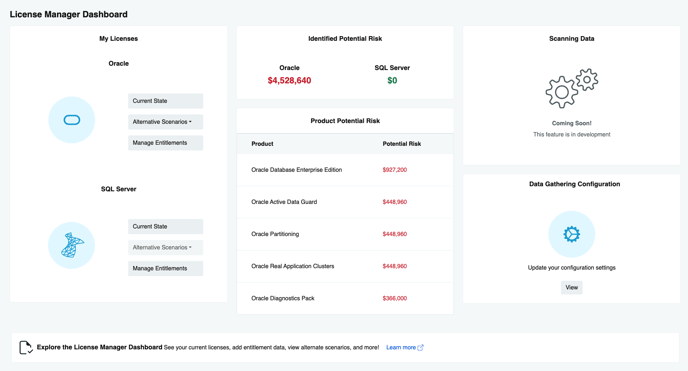688x371 pixels.
Task: Click the SQL Server logo icon
Action: (72, 245)
